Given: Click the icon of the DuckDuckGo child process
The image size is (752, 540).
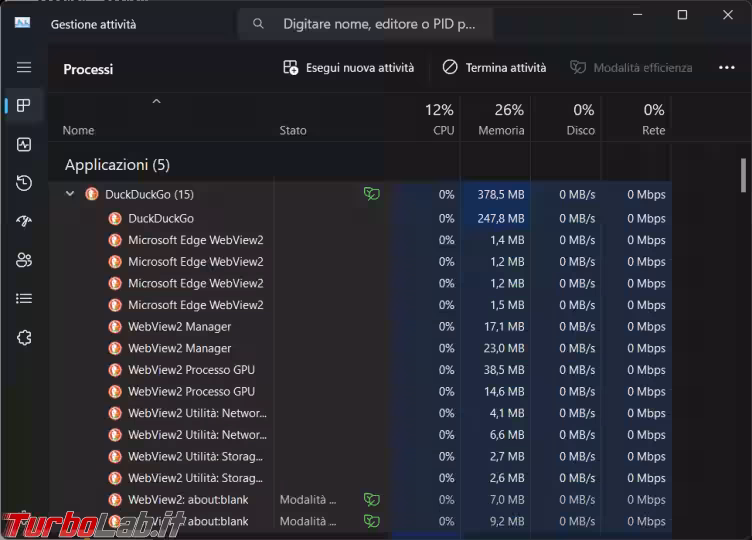Looking at the screenshot, I should tap(115, 219).
